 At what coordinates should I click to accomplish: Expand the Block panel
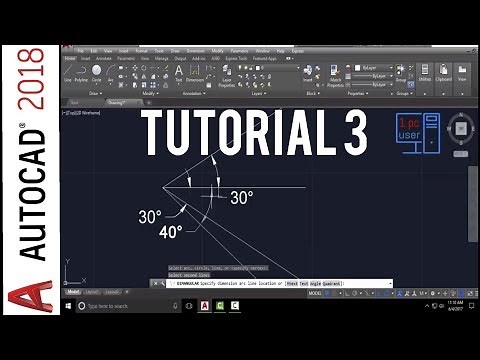tap(313, 93)
